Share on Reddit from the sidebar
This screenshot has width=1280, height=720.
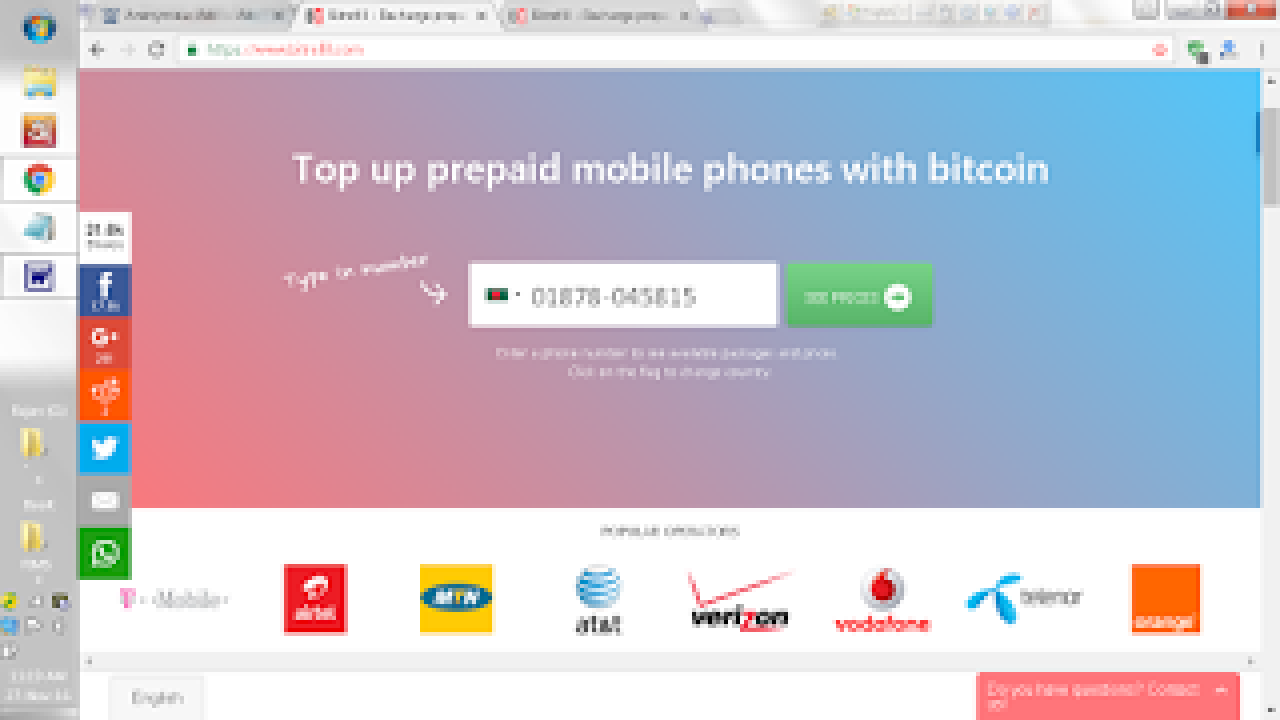point(105,395)
